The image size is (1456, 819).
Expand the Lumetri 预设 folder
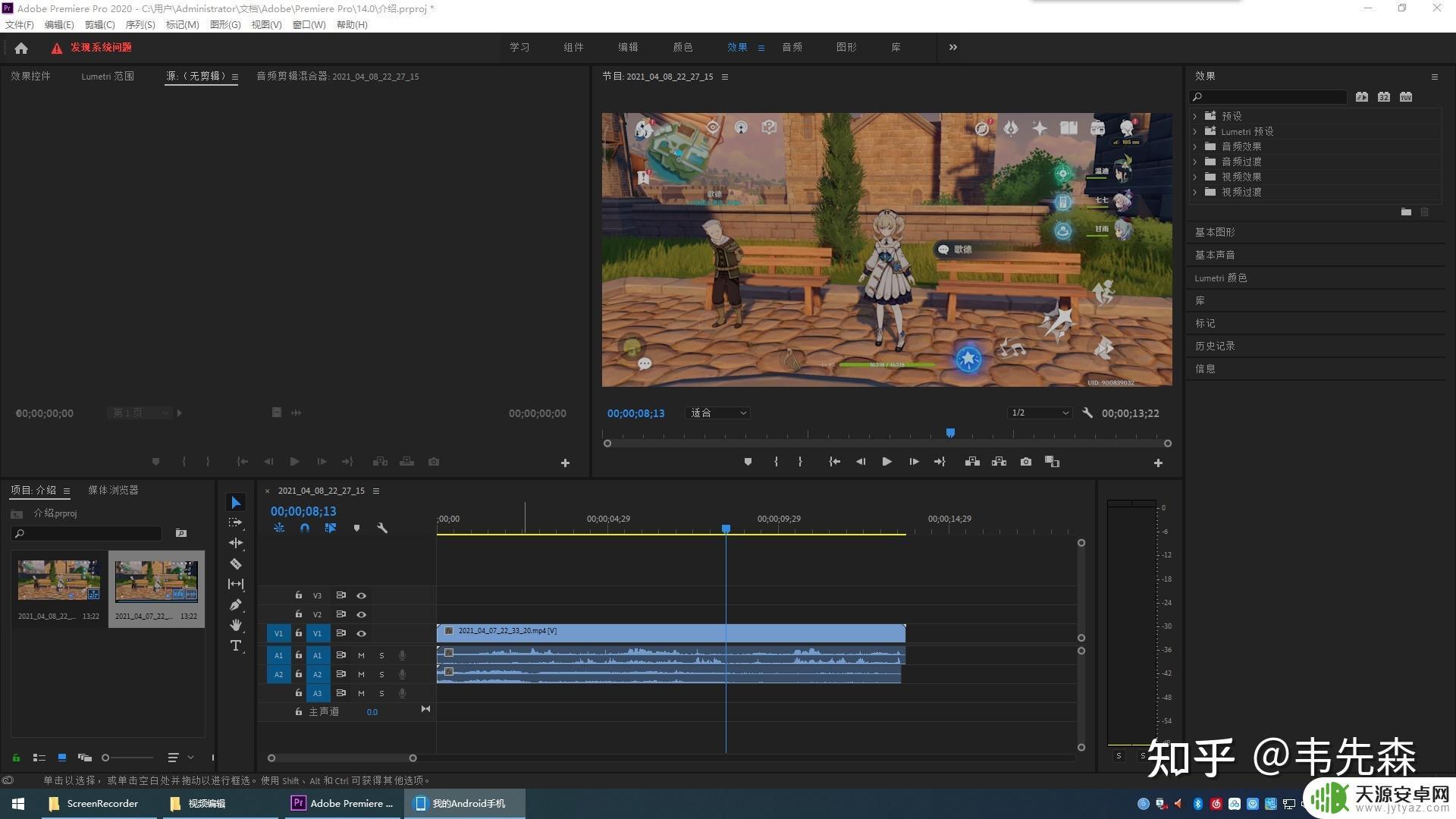1195,131
